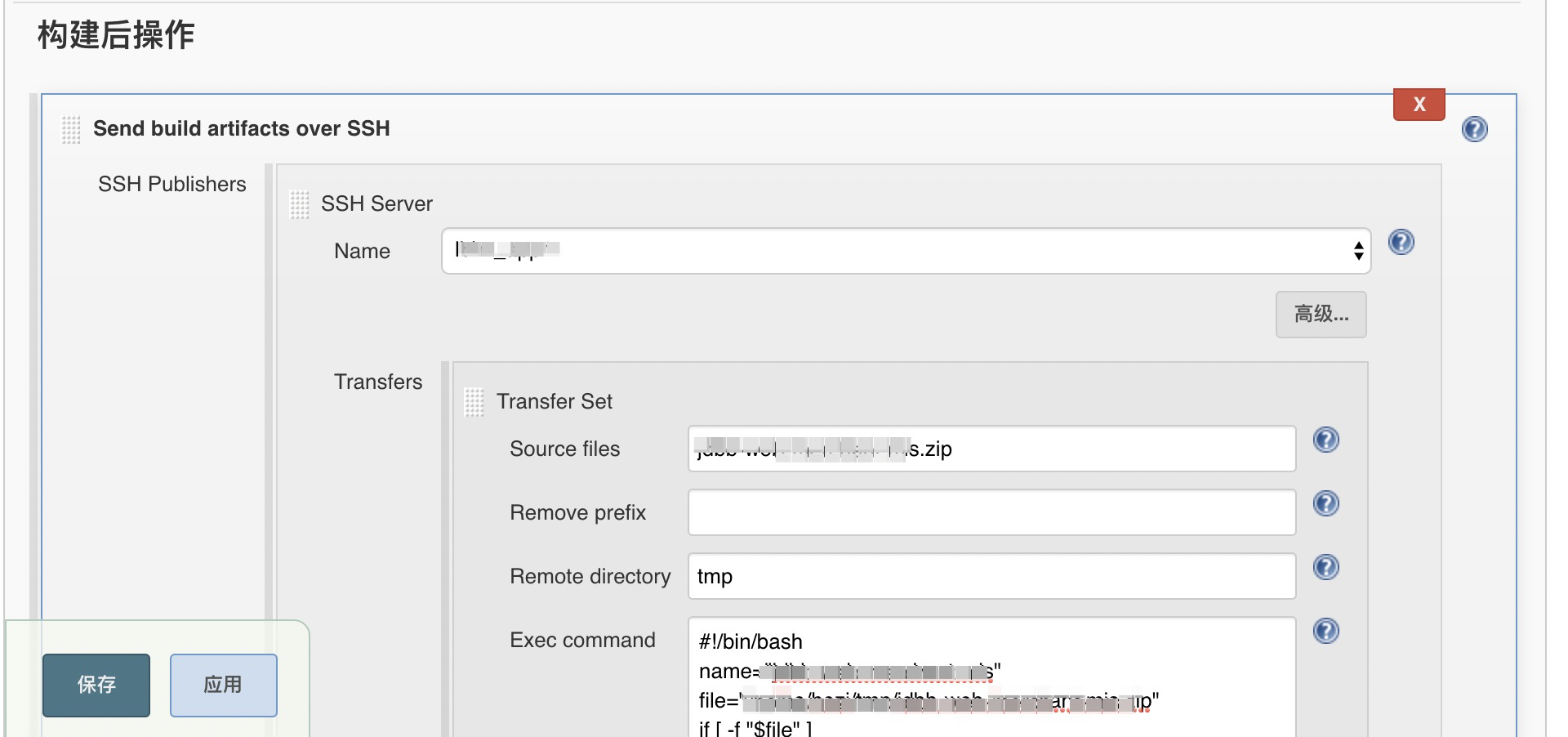The width and height of the screenshot is (1568, 737).
Task: Select the Transfers label
Action: click(378, 382)
